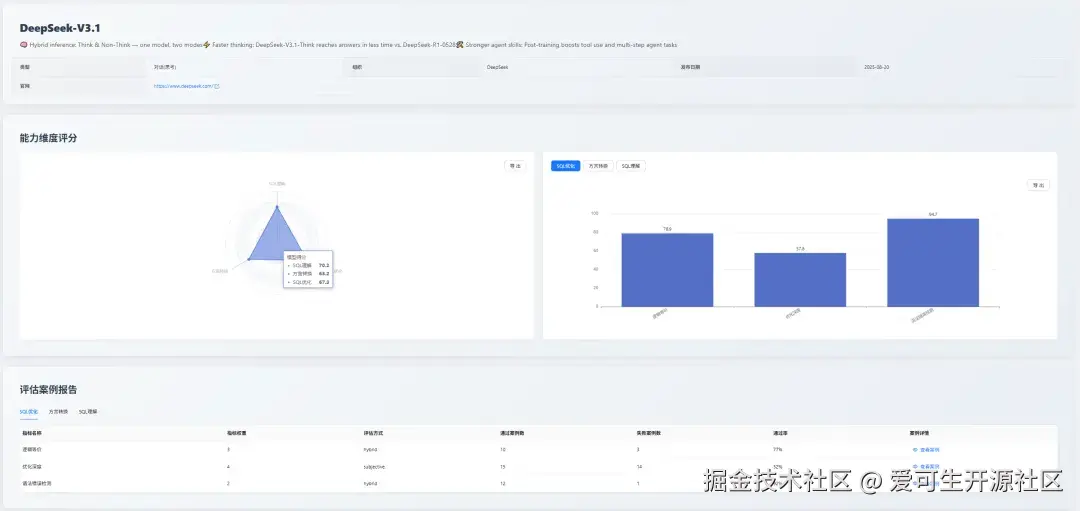The height and width of the screenshot is (511, 1080).
Task: Click the blue radar triangle area
Action: point(274,240)
